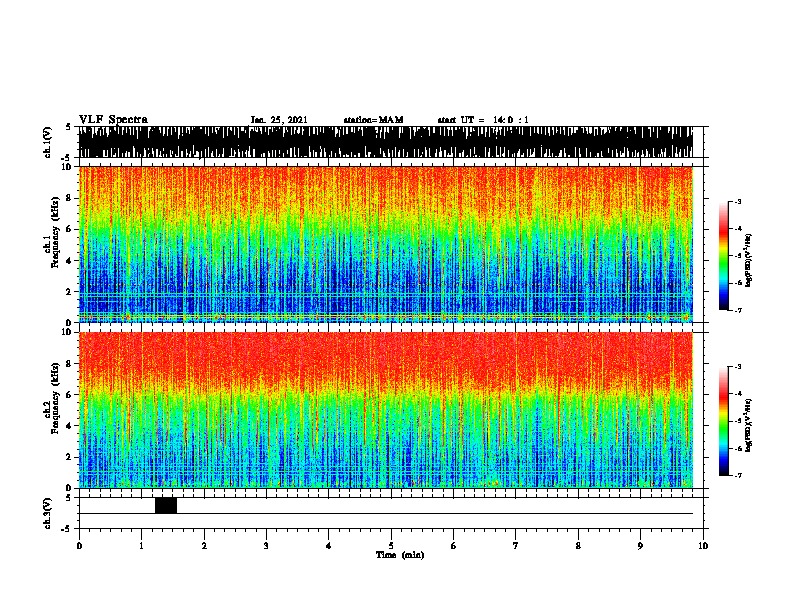Click time axis tick label "0"
The image size is (792, 612).
coord(79,546)
